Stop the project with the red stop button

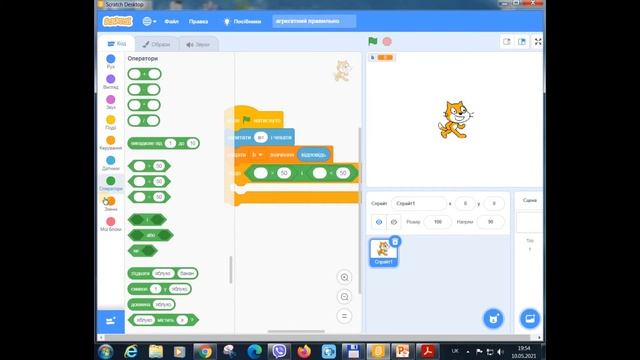tap(387, 41)
